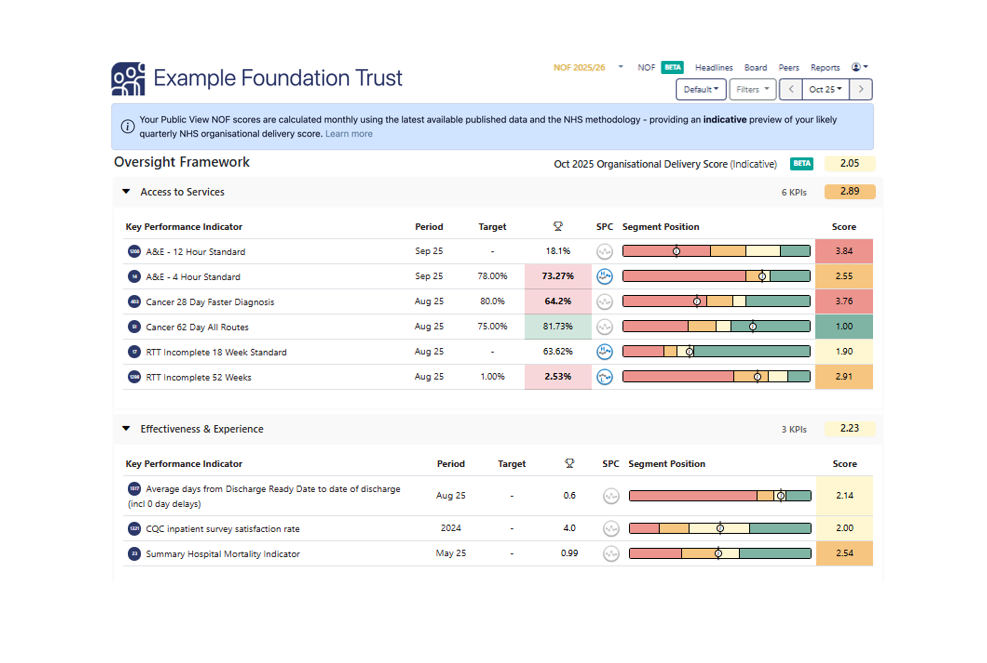Screen dimensions: 987x663
Task: Open the Headlines menu item
Action: 714,68
